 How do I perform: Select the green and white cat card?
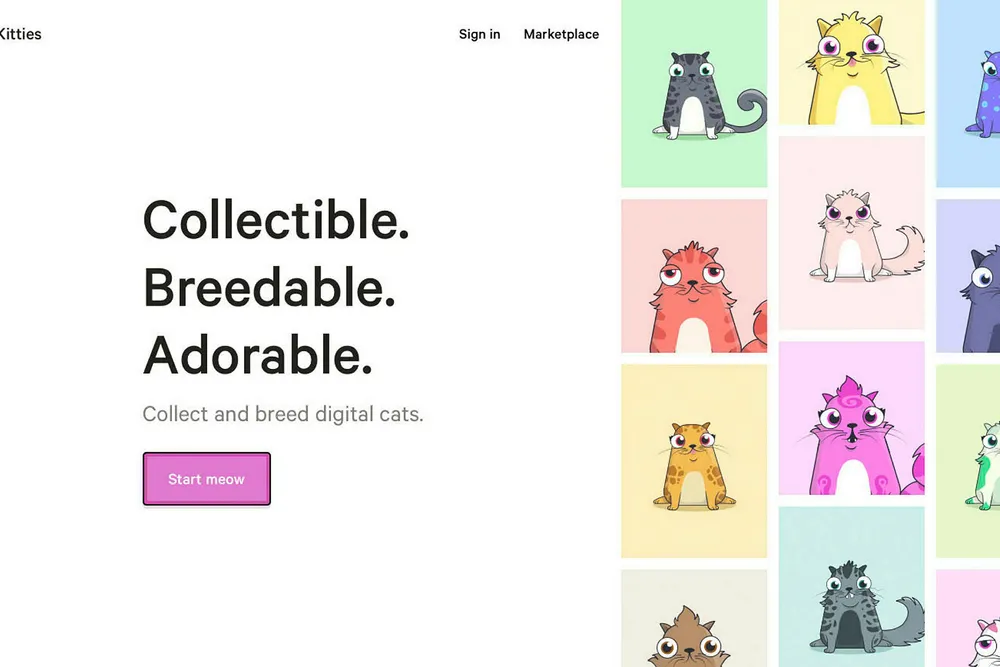click(x=968, y=461)
